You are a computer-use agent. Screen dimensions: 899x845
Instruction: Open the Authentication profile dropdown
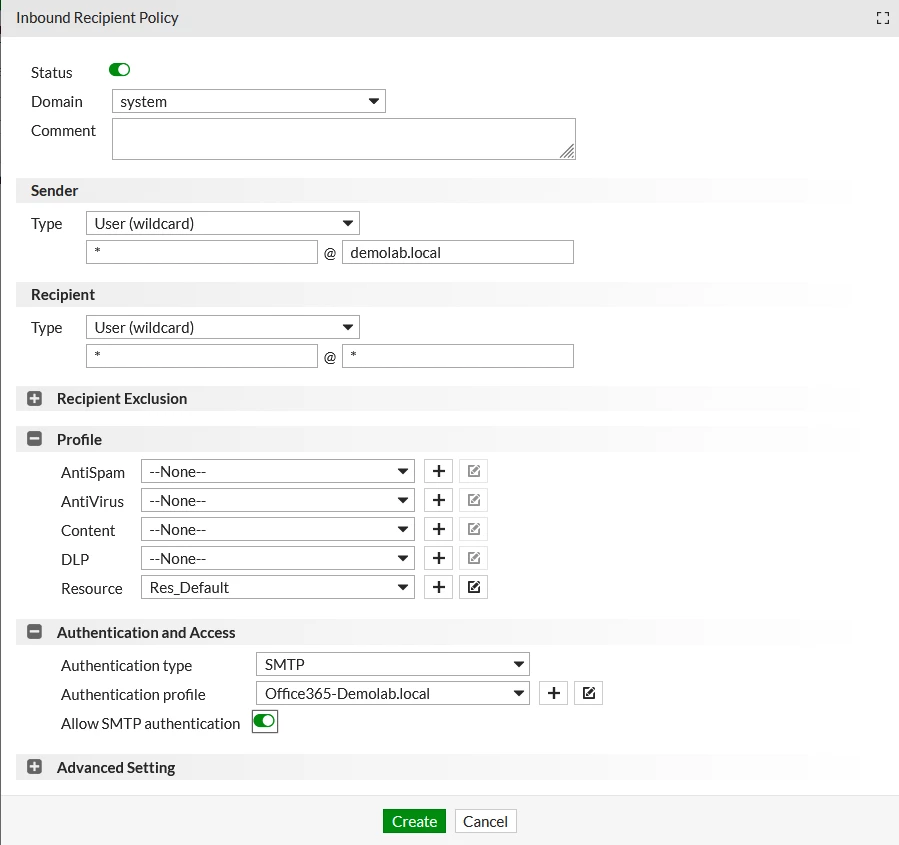(x=393, y=694)
